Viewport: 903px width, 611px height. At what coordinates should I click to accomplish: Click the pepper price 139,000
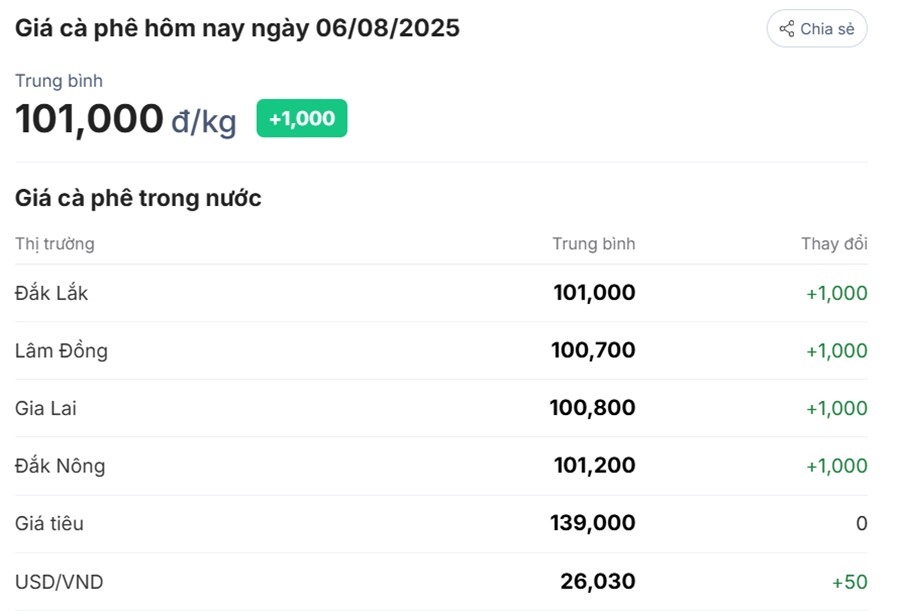pyautogui.click(x=593, y=523)
